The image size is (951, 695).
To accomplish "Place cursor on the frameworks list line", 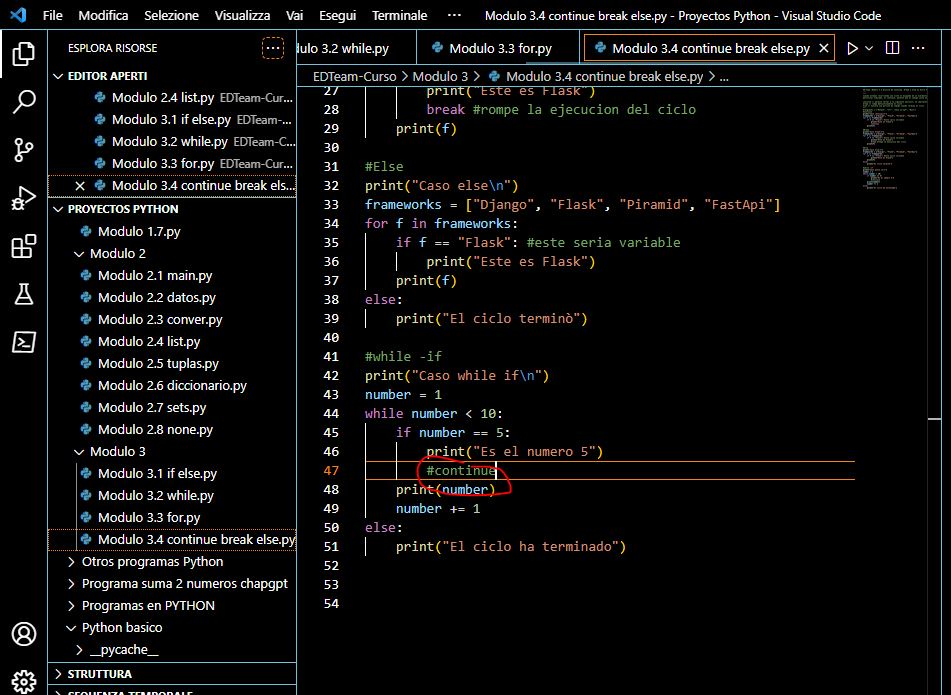I will [573, 204].
